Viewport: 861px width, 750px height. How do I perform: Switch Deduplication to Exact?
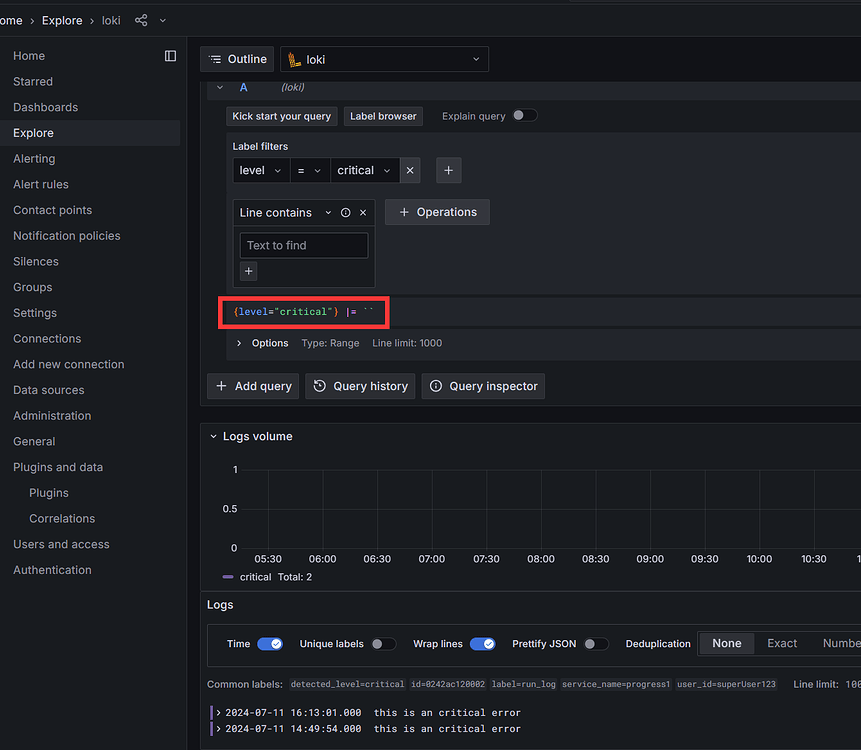pyautogui.click(x=781, y=643)
